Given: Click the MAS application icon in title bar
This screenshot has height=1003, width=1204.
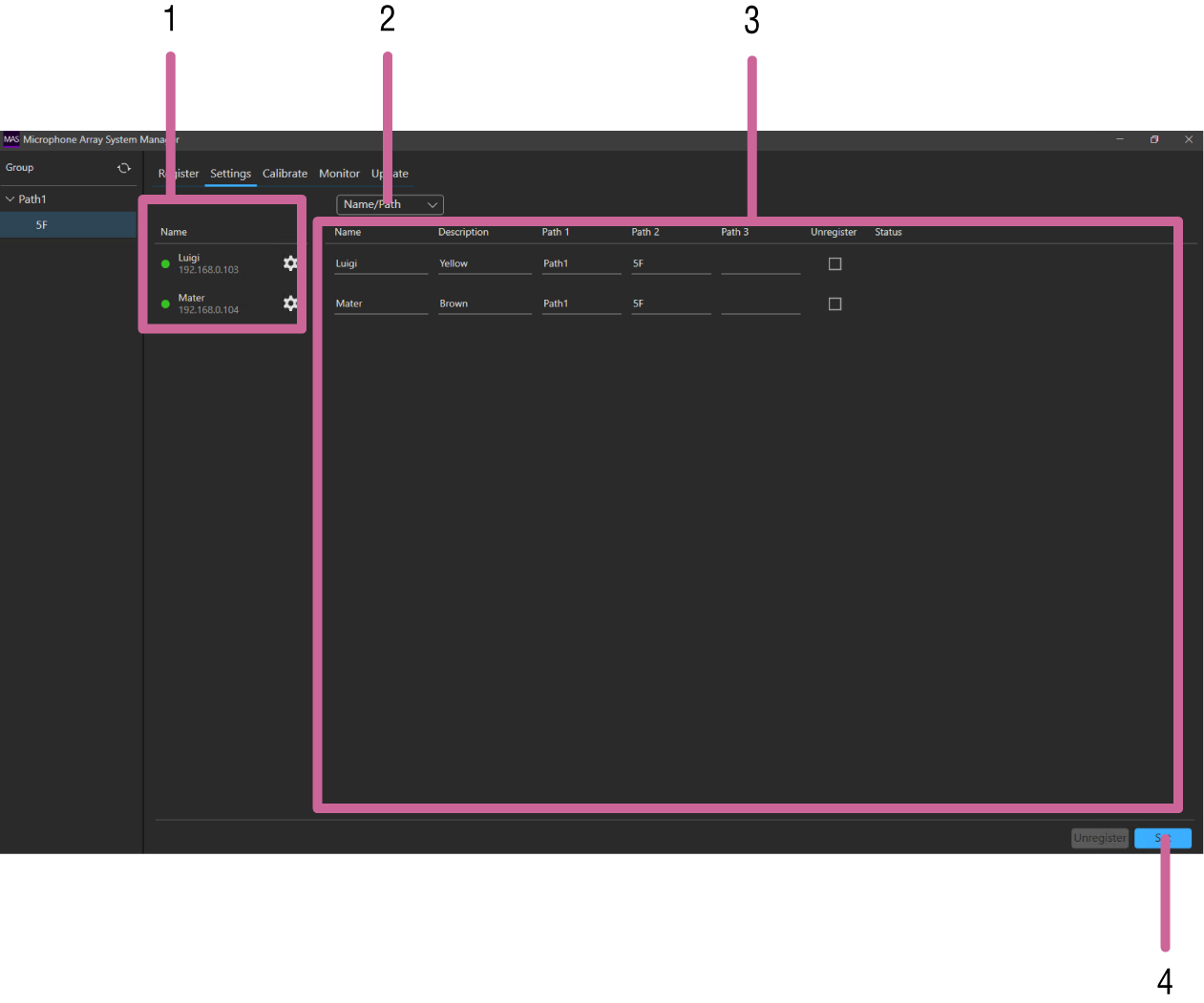Looking at the screenshot, I should tap(11, 139).
